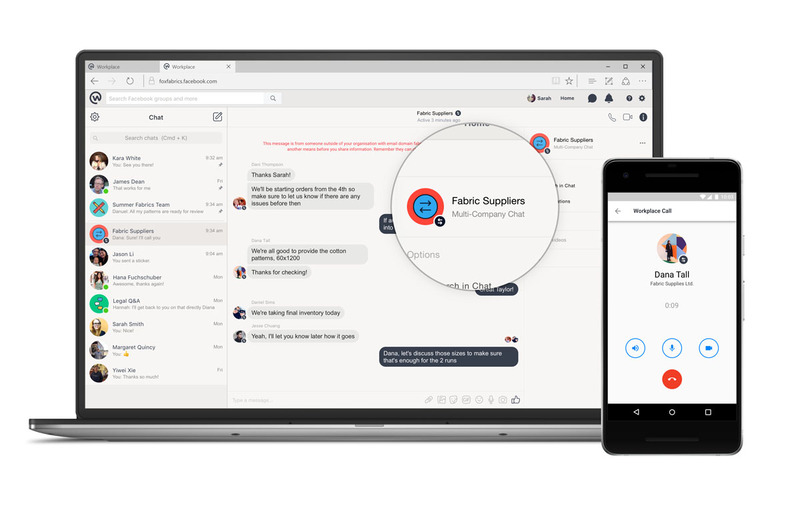This screenshot has height=506, width=800.
Task: Go back in browser with left arrow
Action: pyautogui.click(x=94, y=81)
